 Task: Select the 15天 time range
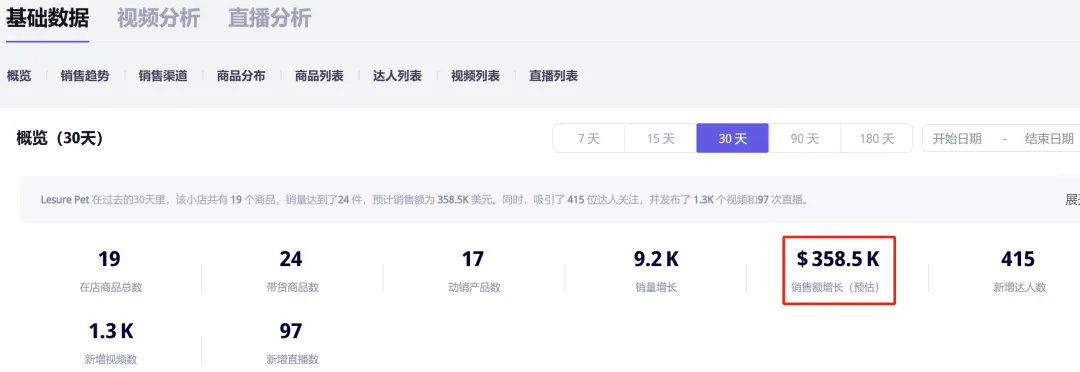pyautogui.click(x=661, y=138)
